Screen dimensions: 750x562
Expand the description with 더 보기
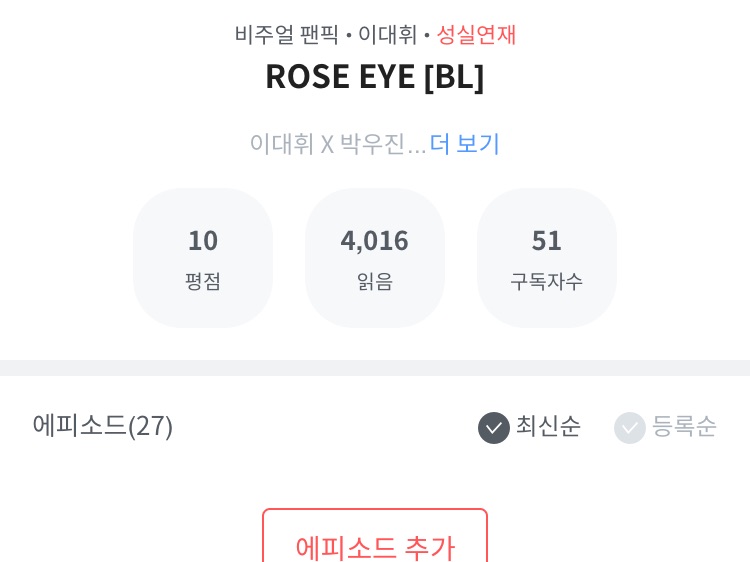[x=464, y=143]
